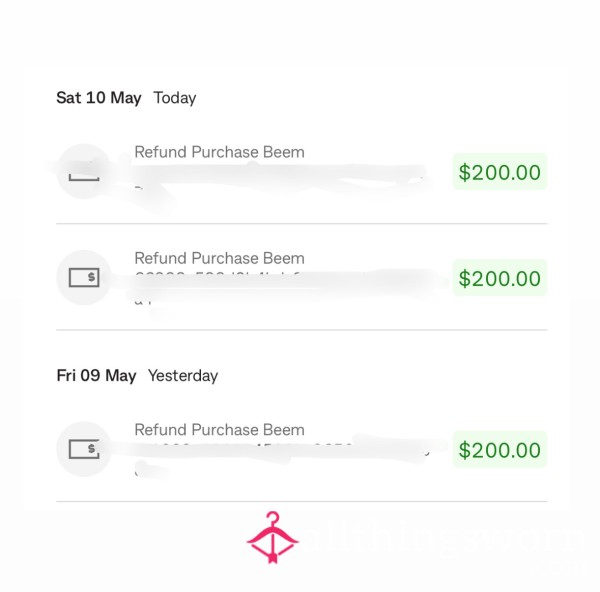Click the divider between the two Saturday refunds
Image resolution: width=600 pixels, height=592 pixels.
tap(302, 223)
